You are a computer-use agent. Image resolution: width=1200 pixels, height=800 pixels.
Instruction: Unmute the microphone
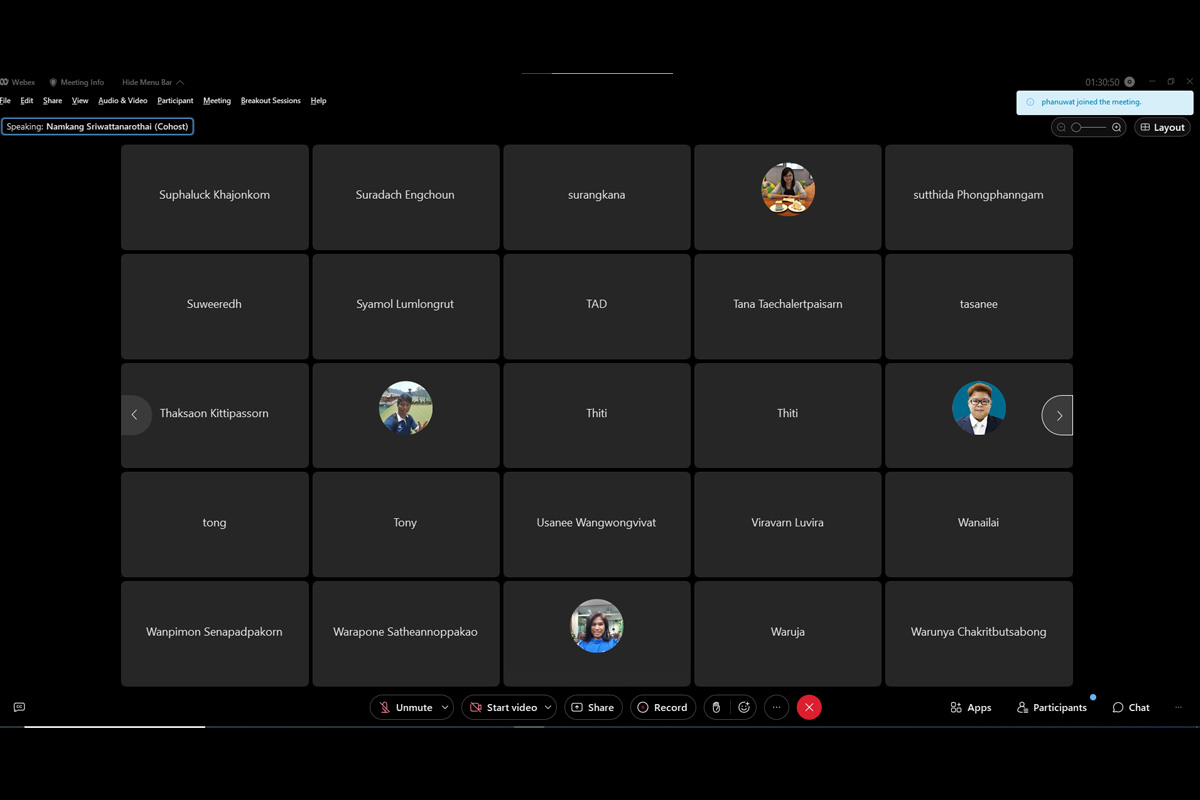[404, 707]
